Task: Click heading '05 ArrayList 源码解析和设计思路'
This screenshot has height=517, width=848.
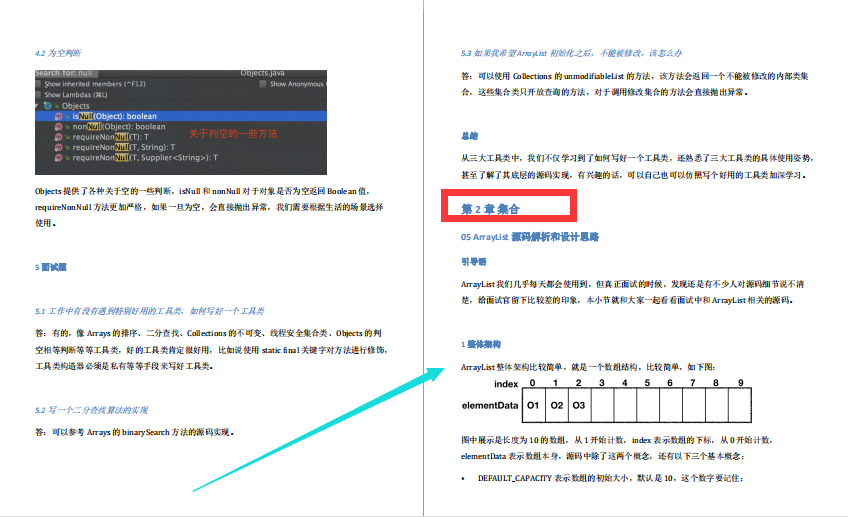Action: coord(529,237)
